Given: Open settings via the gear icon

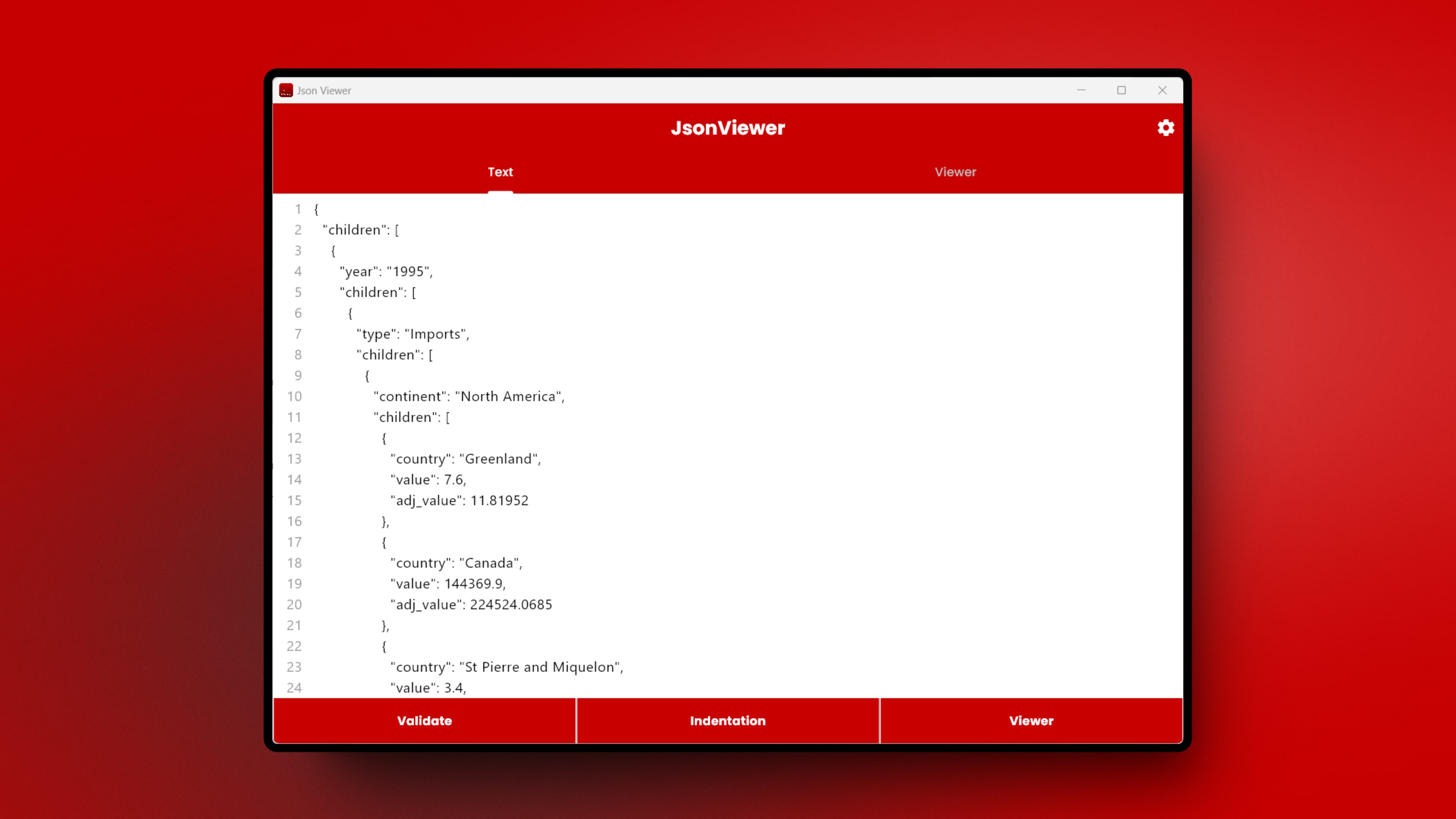Looking at the screenshot, I should coord(1166,128).
